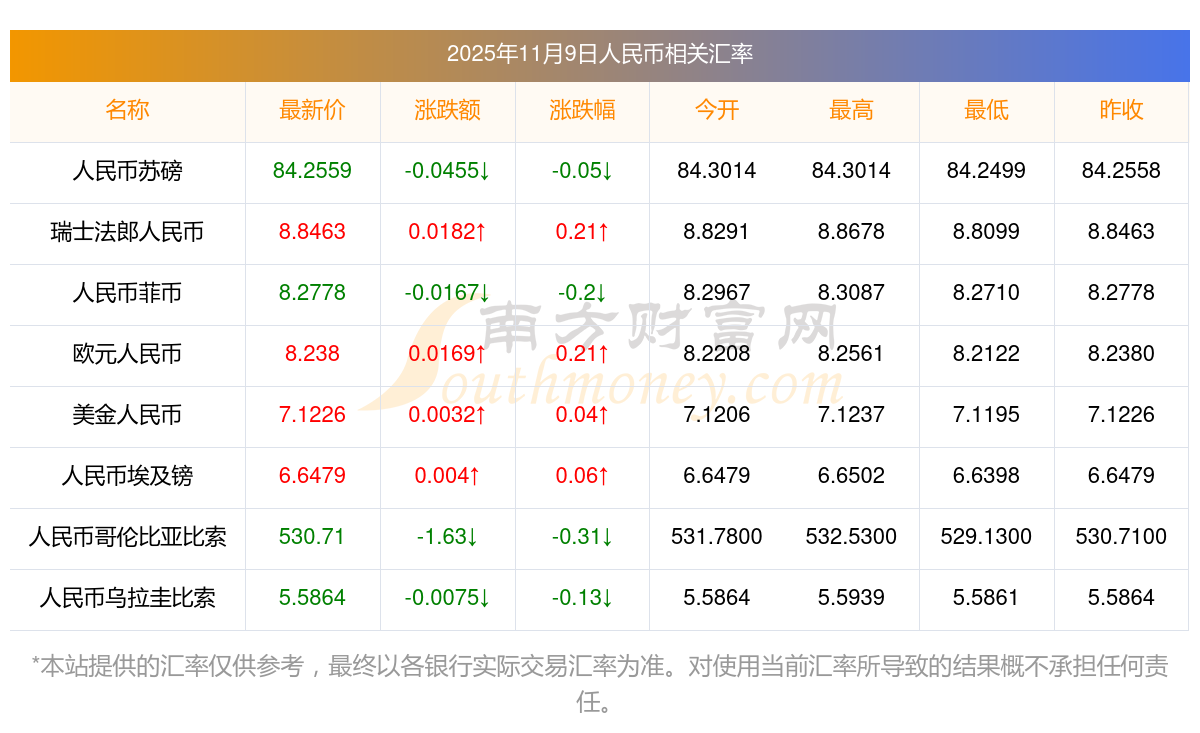Click the 今开 column header
This screenshot has width=1200, height=733.
[x=716, y=111]
